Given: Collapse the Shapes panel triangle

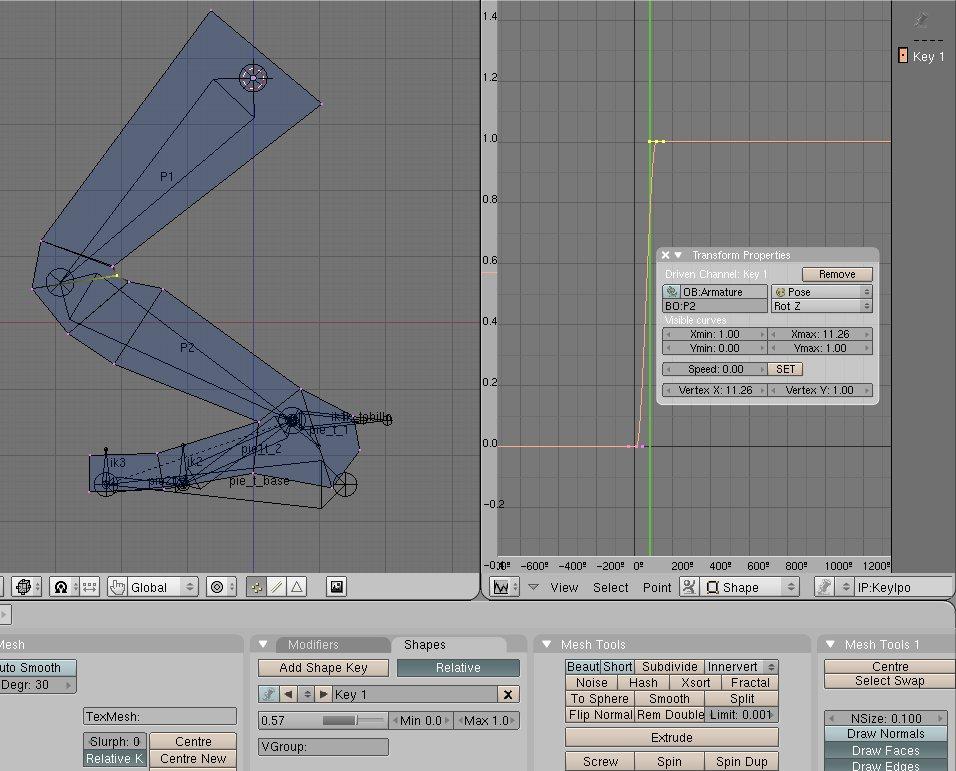Looking at the screenshot, I should point(263,644).
